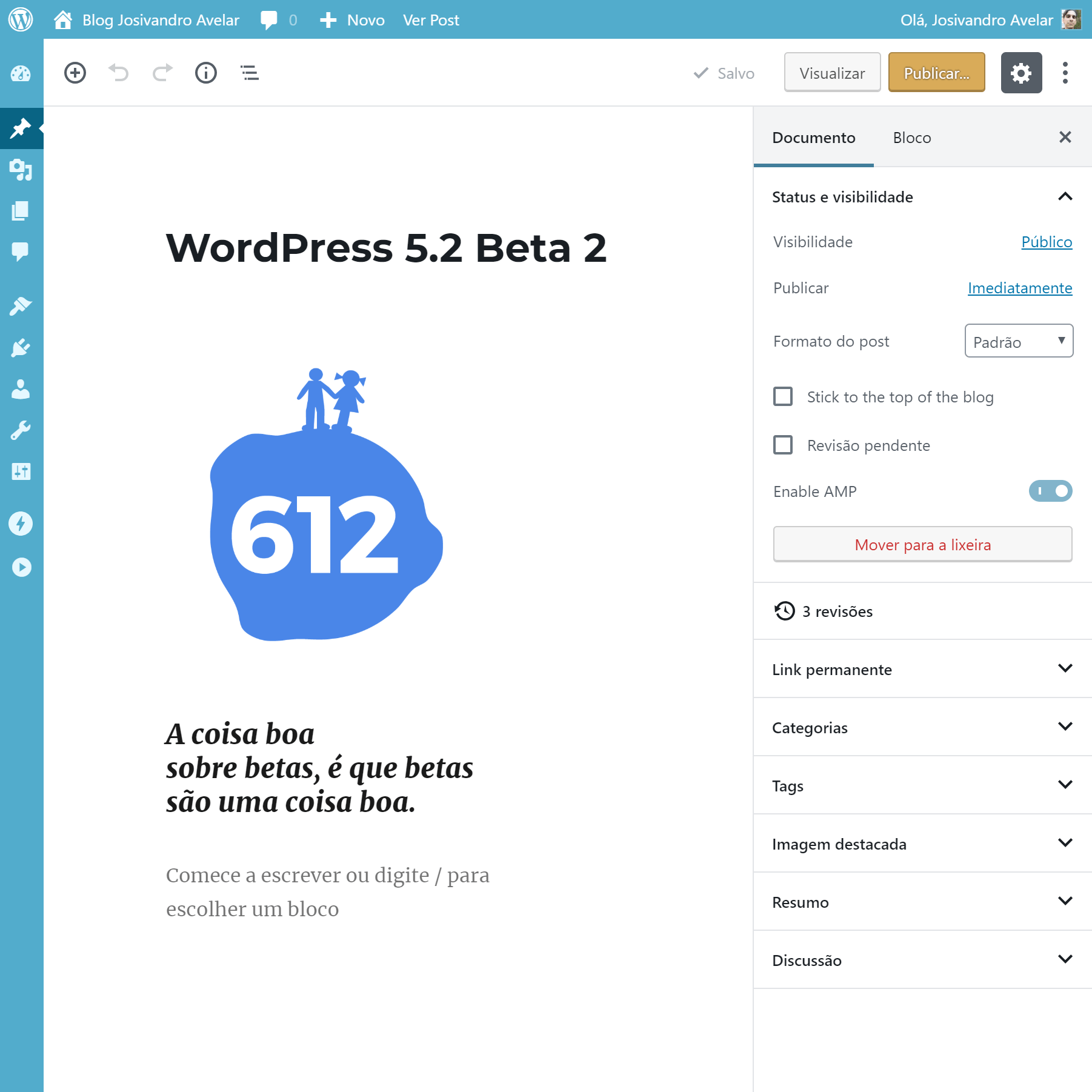Open Posts pin icon in sidebar
1092x1092 pixels.
coord(21,128)
